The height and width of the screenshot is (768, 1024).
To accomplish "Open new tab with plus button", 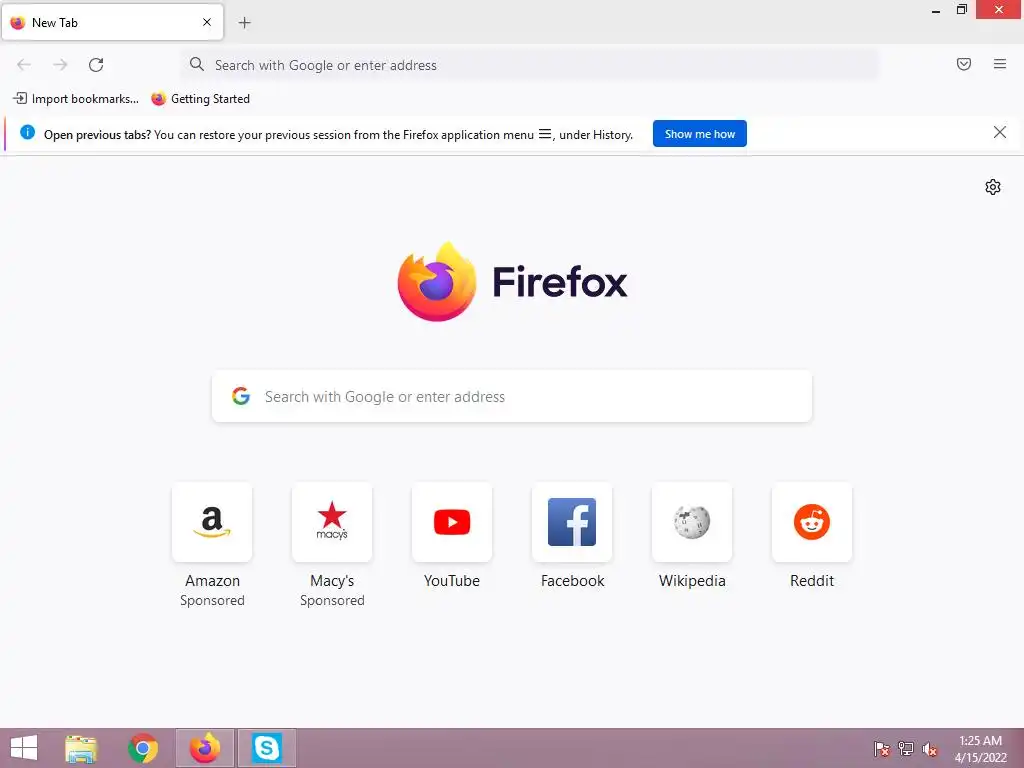I will [x=244, y=23].
